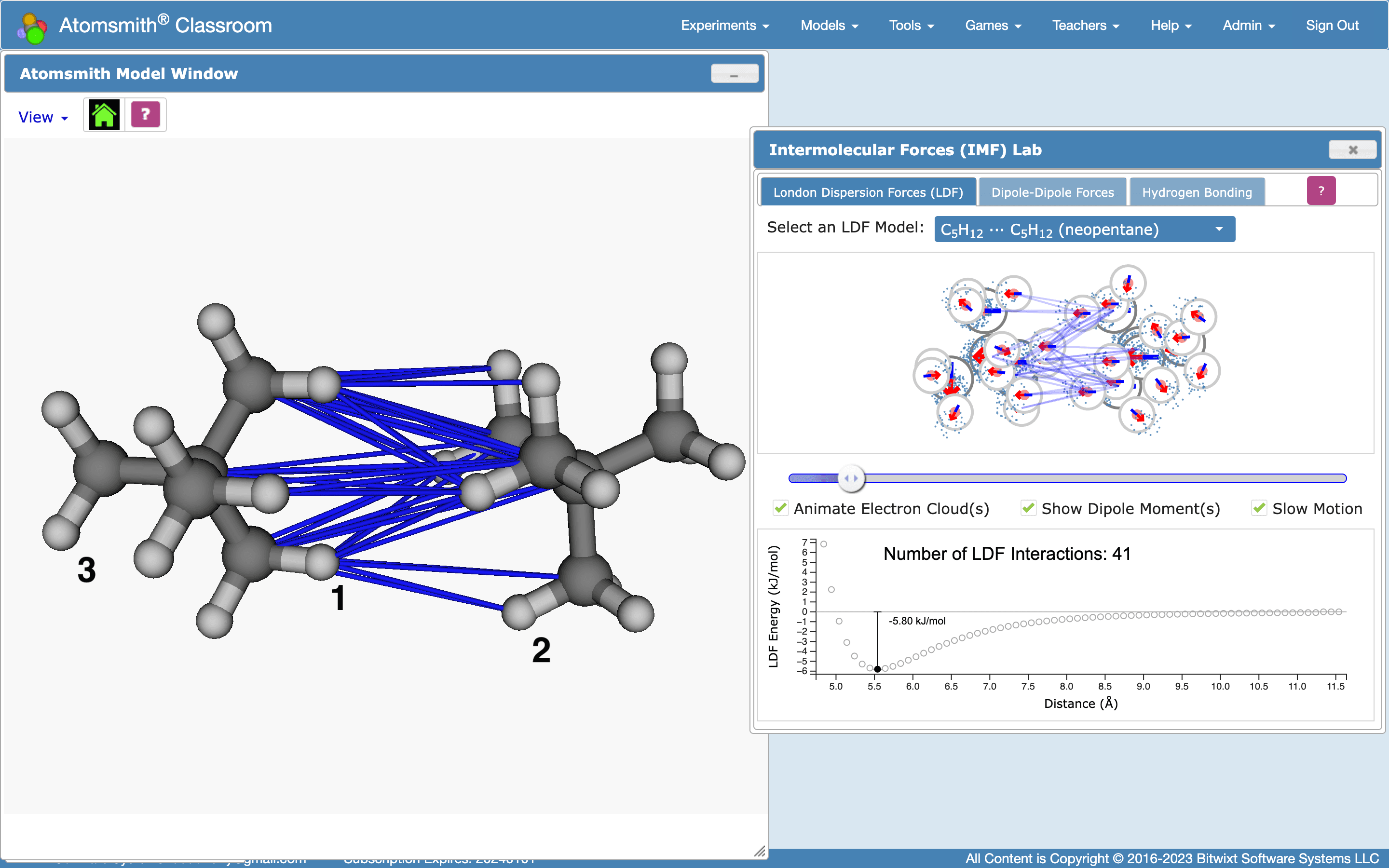Click the copyright notice in footer
The image size is (1389, 868).
tap(1171, 858)
